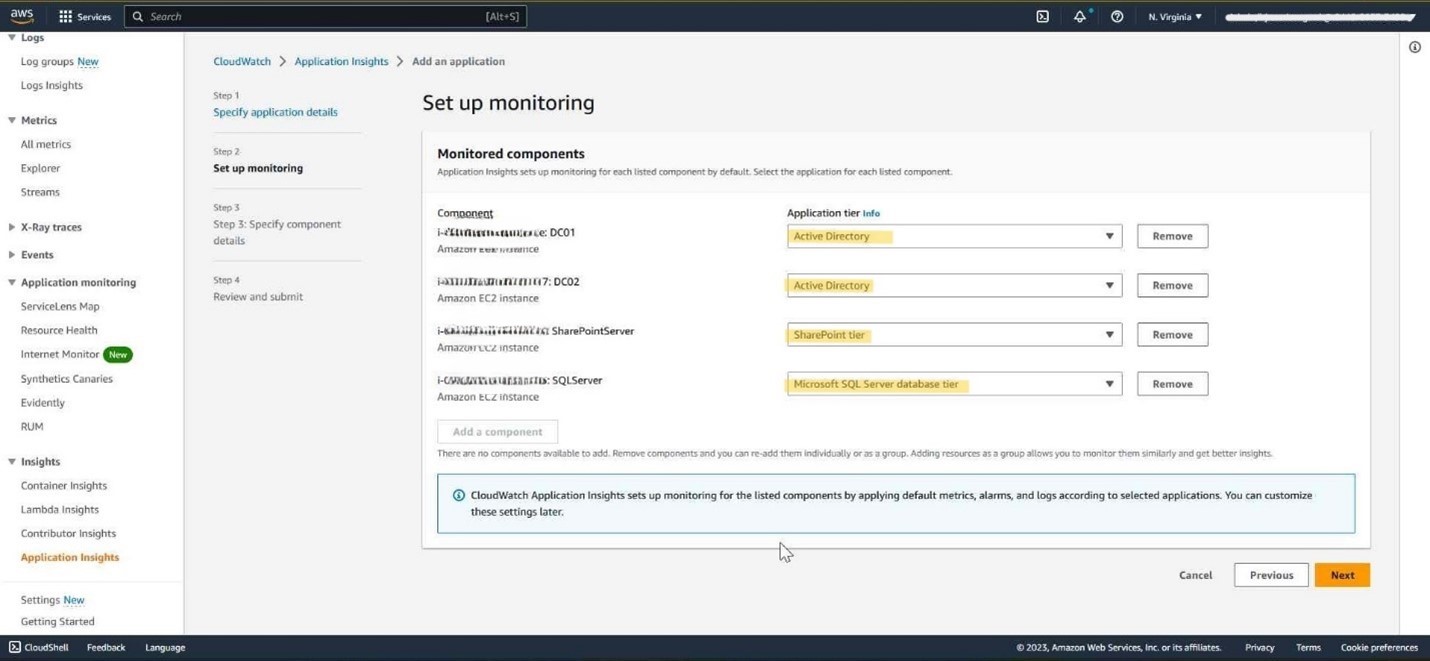Image resolution: width=1430 pixels, height=661 pixels.
Task: Go to CloudWatch breadcrumb
Action: pos(242,61)
